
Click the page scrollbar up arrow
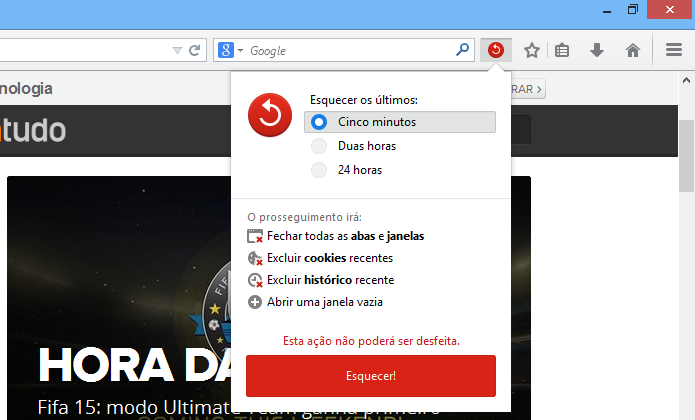tap(686, 81)
